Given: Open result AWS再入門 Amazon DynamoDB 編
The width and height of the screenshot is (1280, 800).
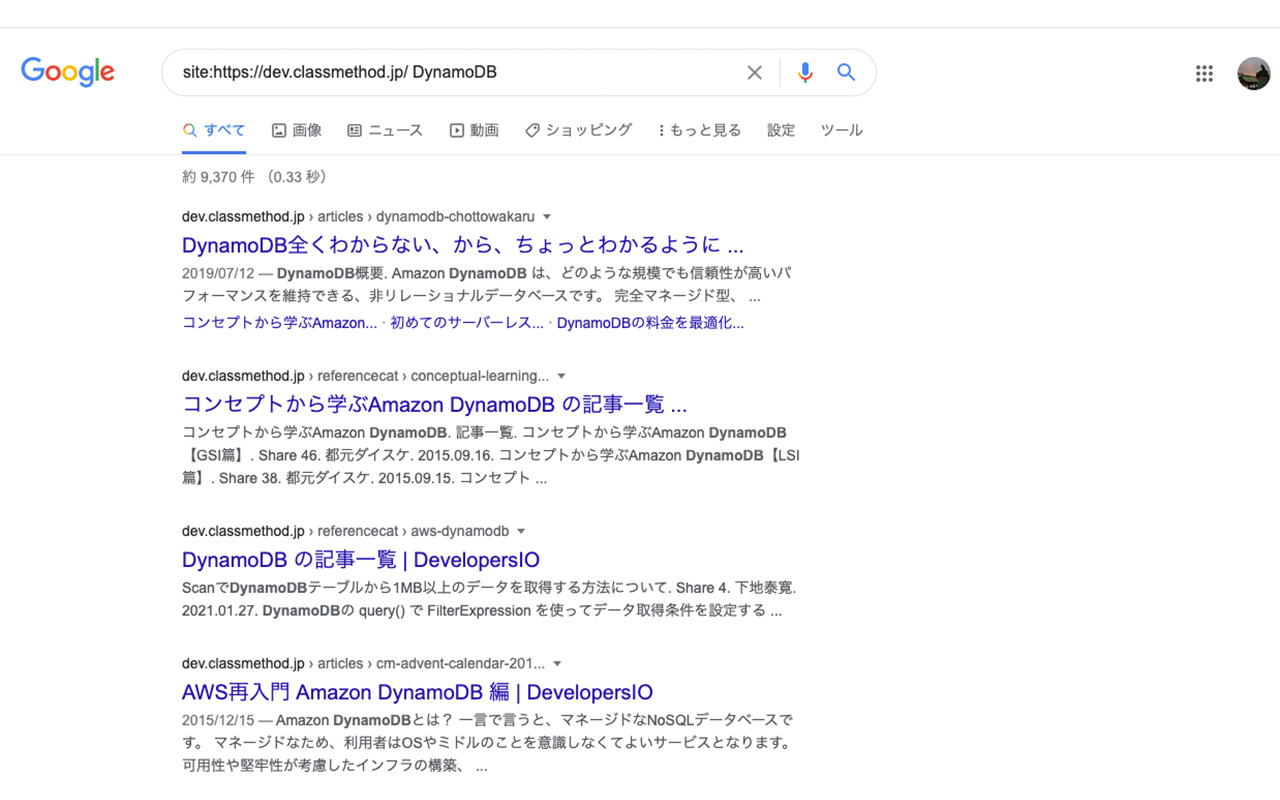Looking at the screenshot, I should (x=417, y=692).
